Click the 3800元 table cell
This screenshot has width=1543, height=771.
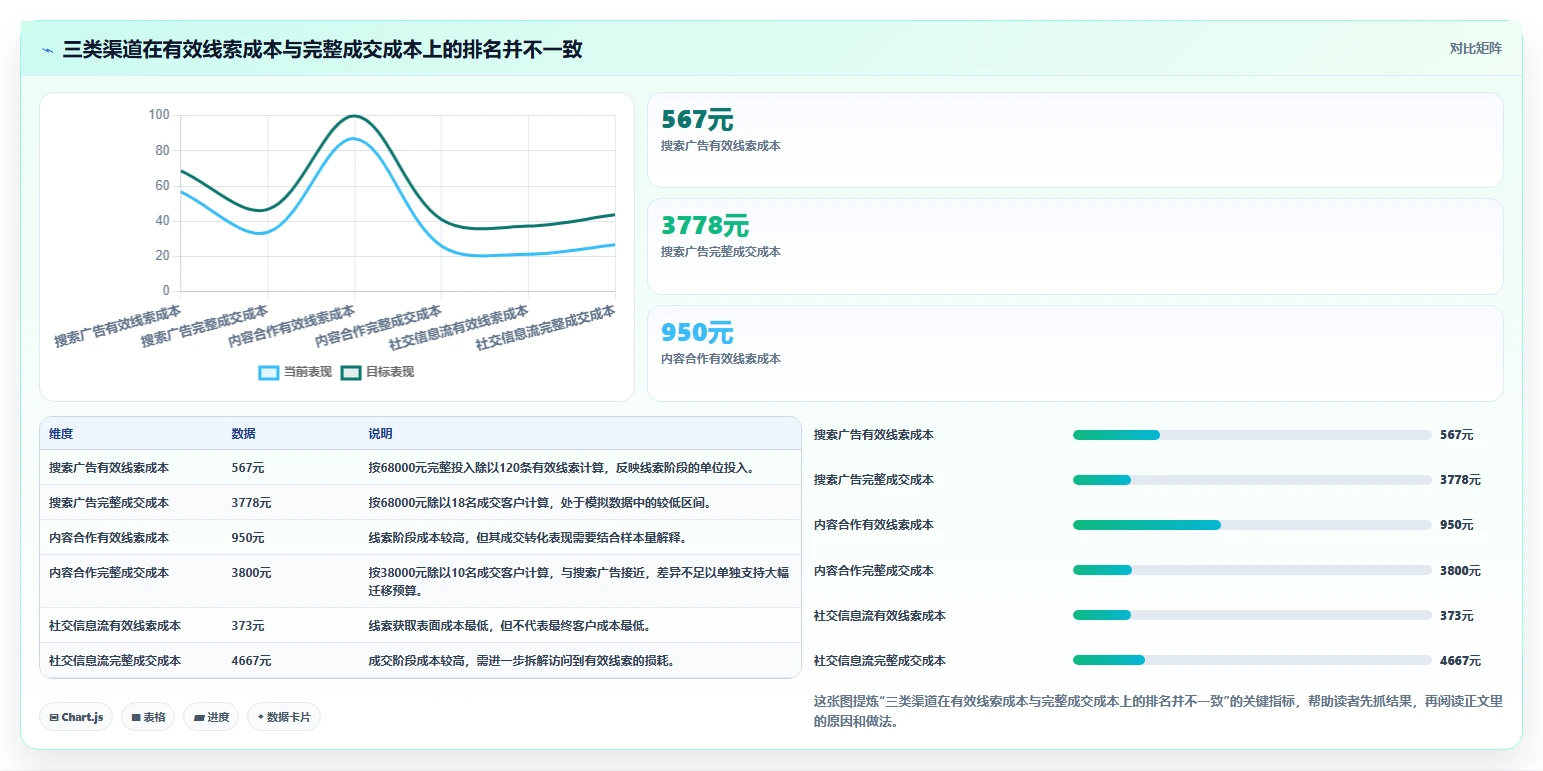(251, 573)
